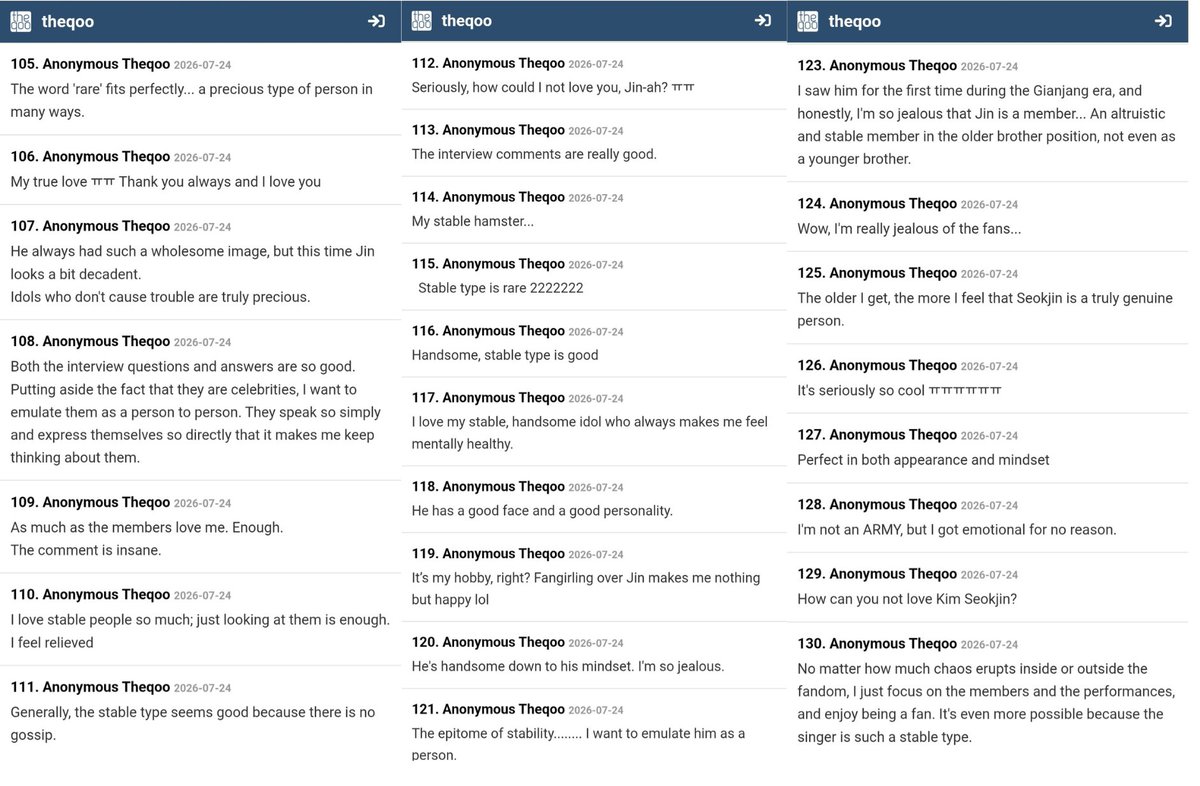This screenshot has width=1200, height=786.
Task: Click "My true love" comment text
Action: (166, 182)
